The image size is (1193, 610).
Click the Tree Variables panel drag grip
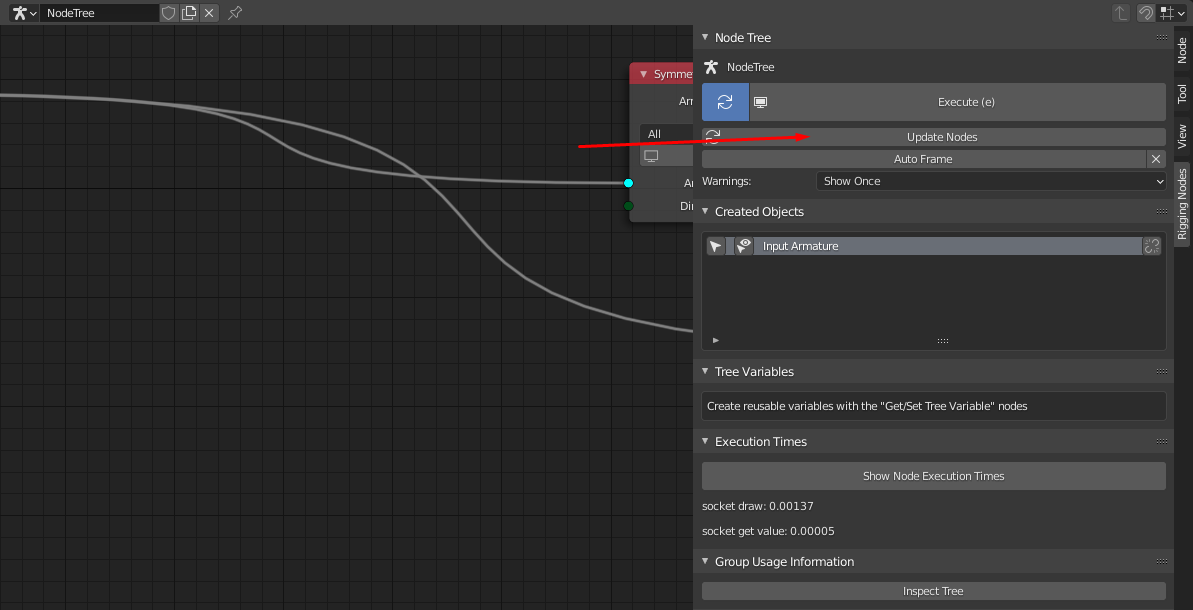tap(1162, 371)
